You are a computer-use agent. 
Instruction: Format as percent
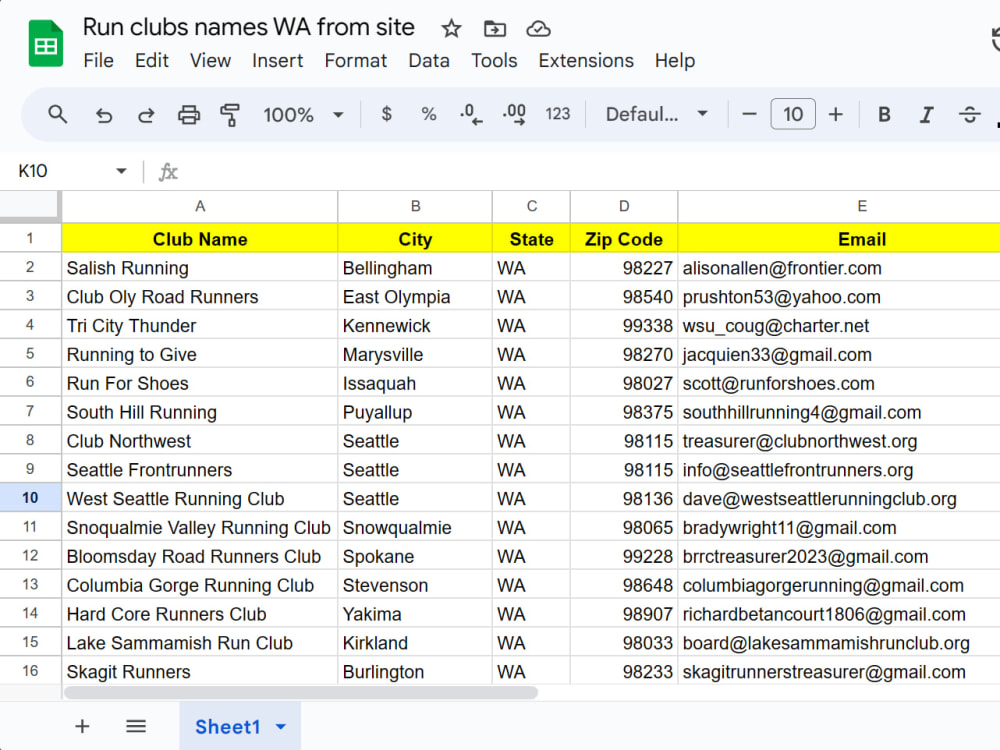pyautogui.click(x=429, y=114)
